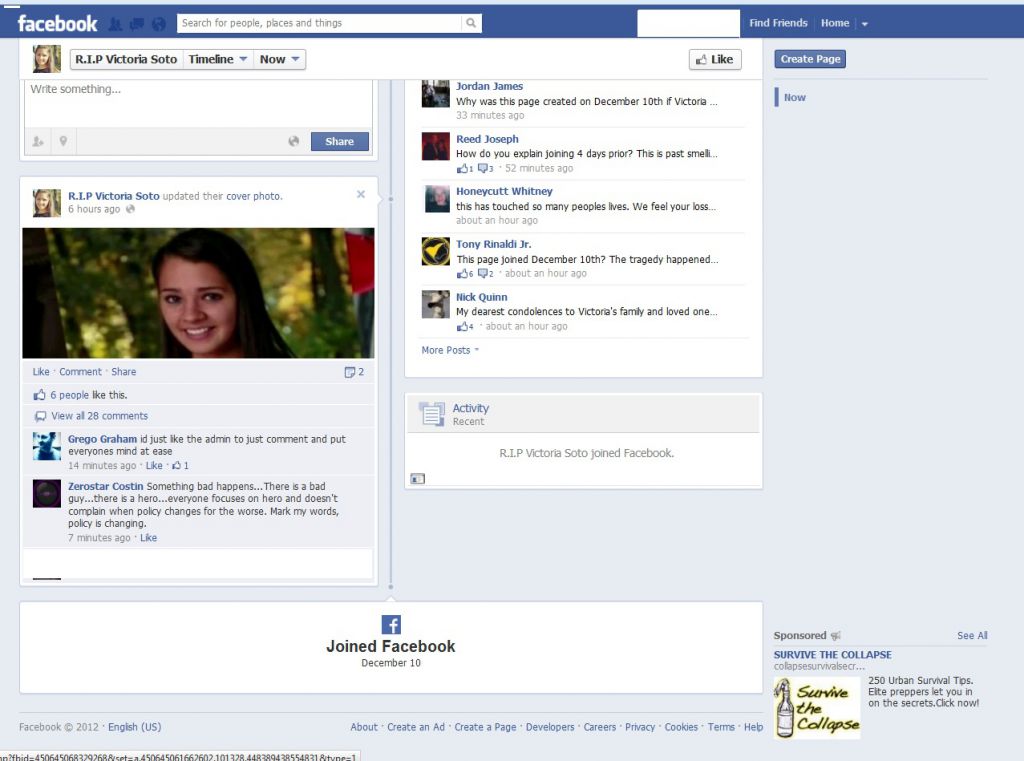Open Zerostar Costin's profile name link
This screenshot has width=1024, height=761.
coord(105,487)
